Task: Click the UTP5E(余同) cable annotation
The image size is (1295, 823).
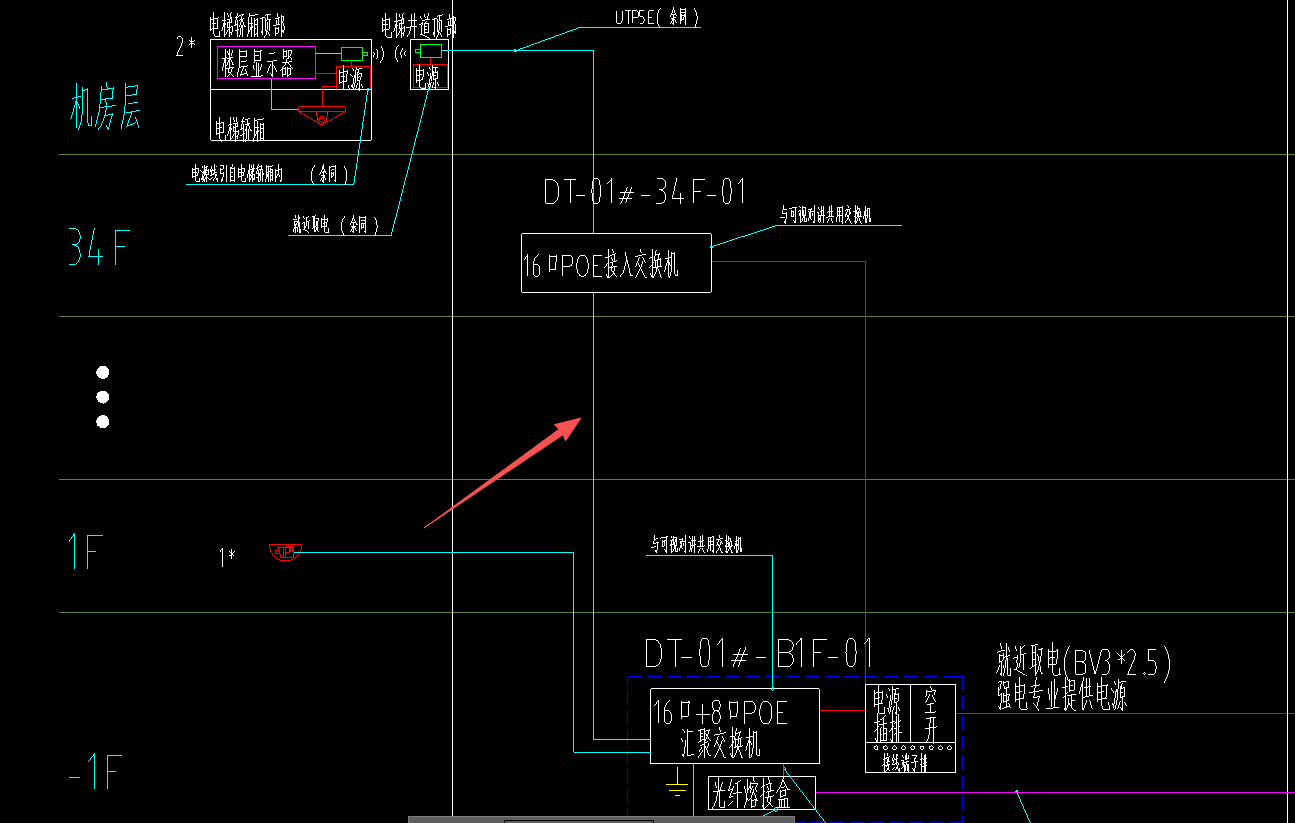Action: click(657, 18)
